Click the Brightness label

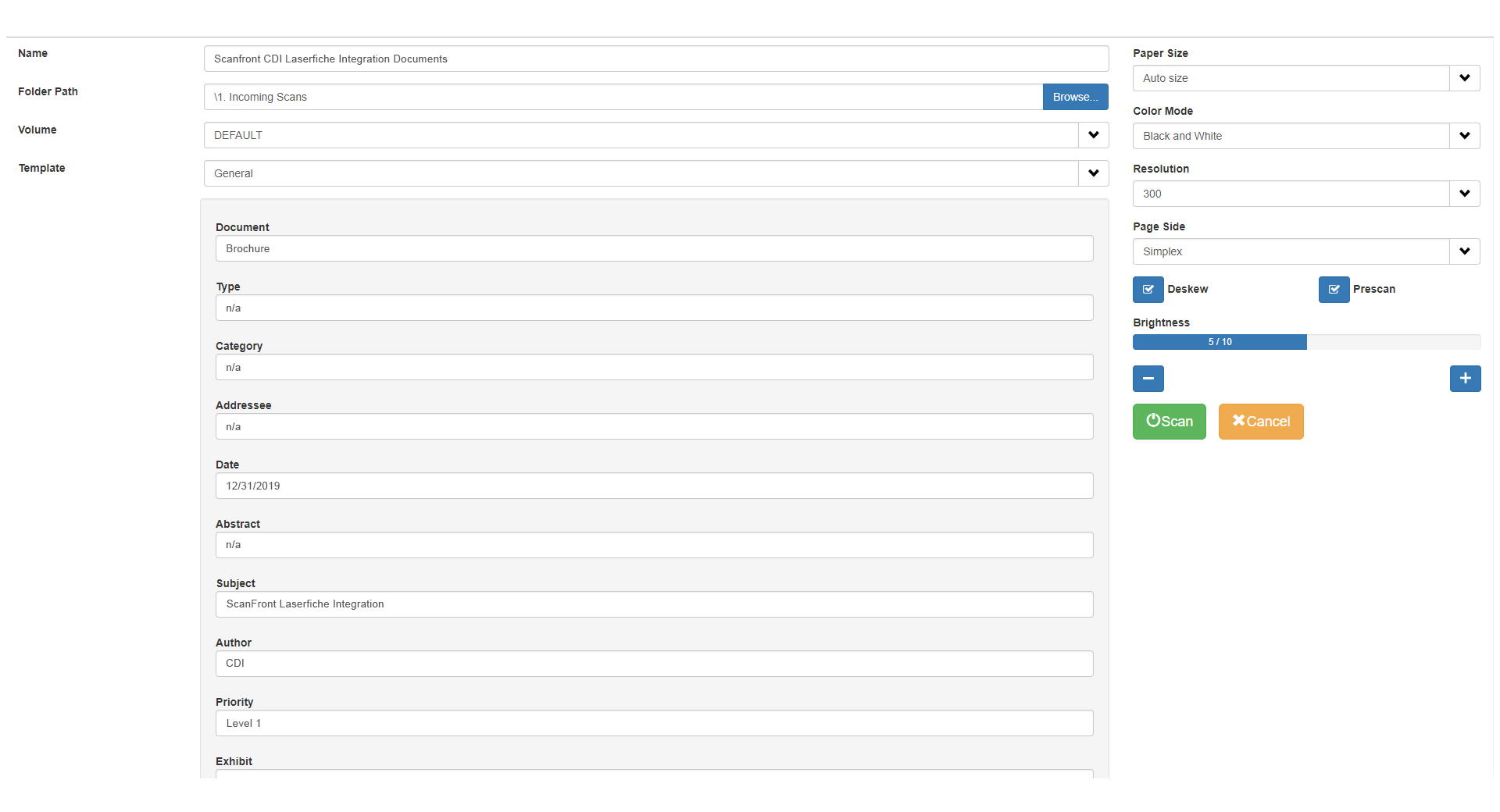tap(1161, 322)
